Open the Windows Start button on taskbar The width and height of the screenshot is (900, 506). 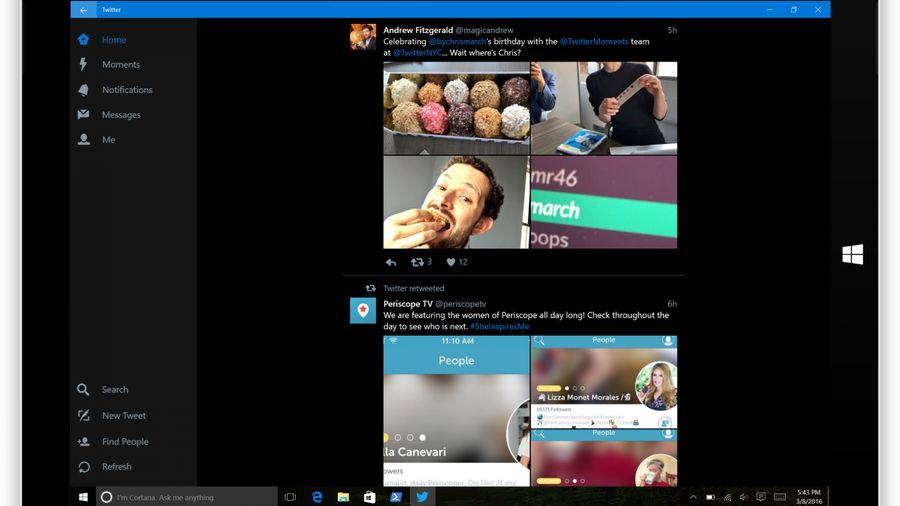83,497
